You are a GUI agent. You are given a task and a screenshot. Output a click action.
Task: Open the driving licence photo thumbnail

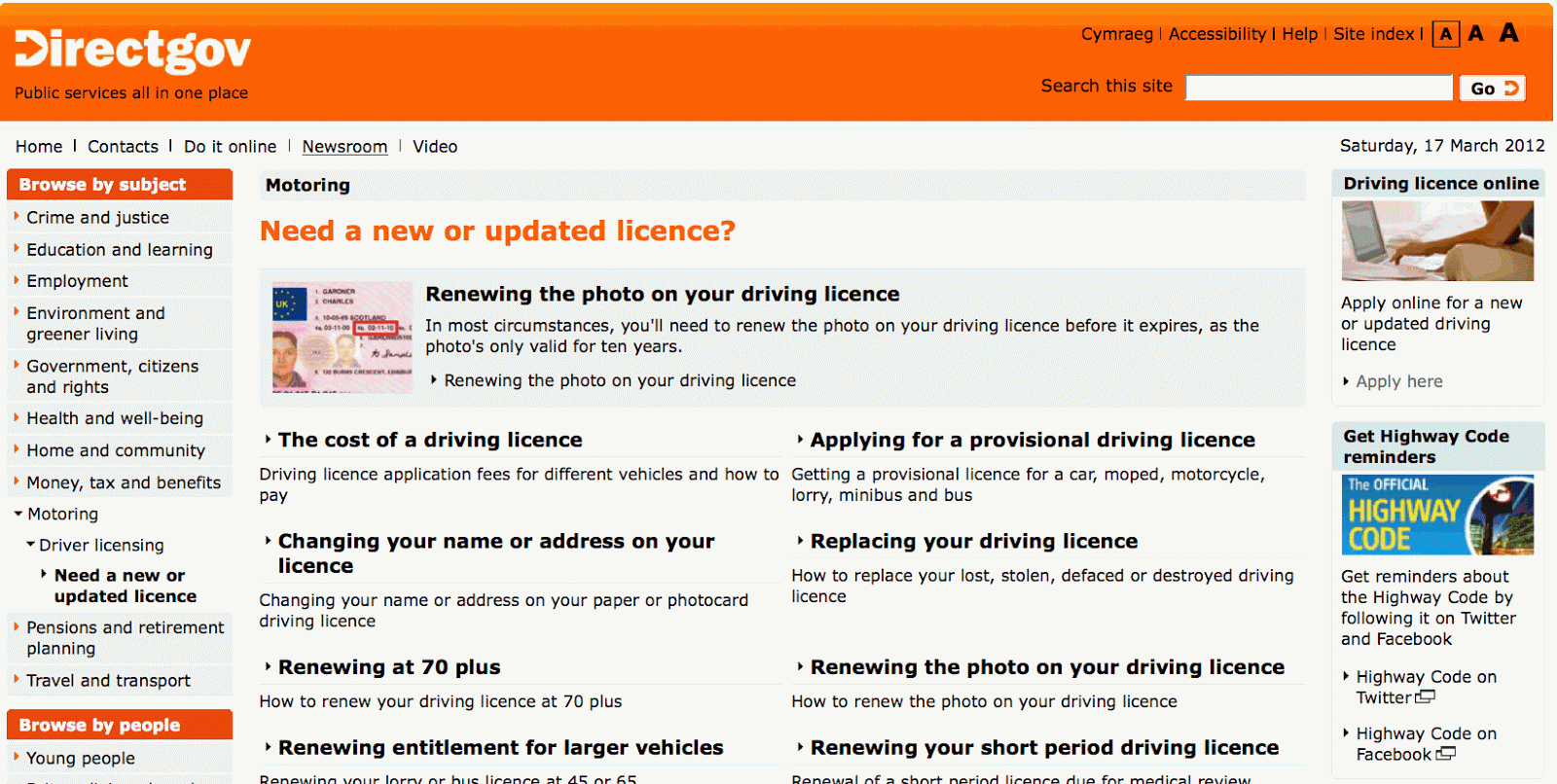click(x=342, y=338)
